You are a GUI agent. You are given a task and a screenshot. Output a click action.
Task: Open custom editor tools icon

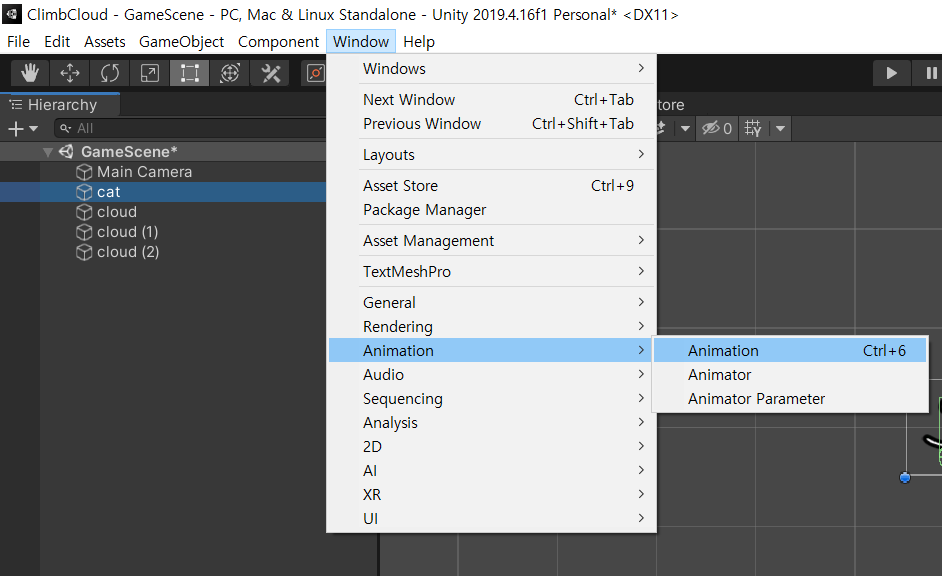tap(270, 73)
